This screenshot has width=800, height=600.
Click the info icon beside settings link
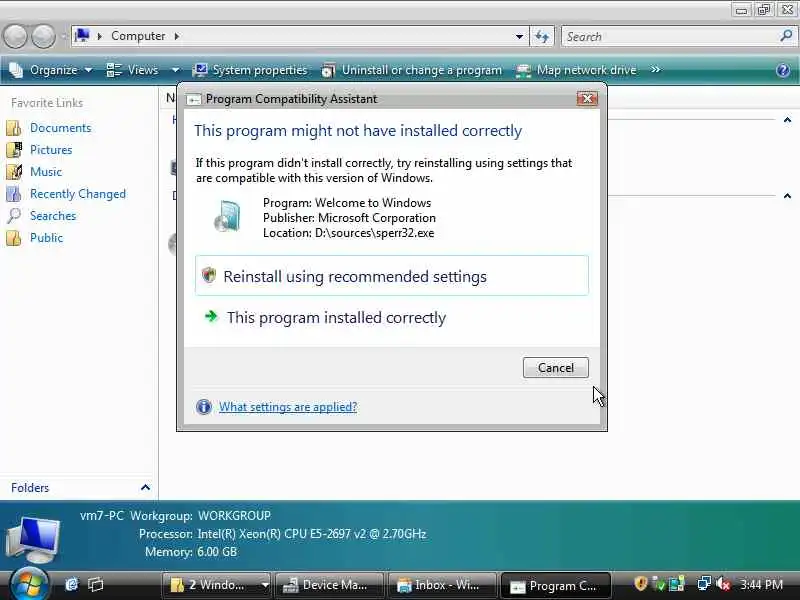(x=204, y=407)
